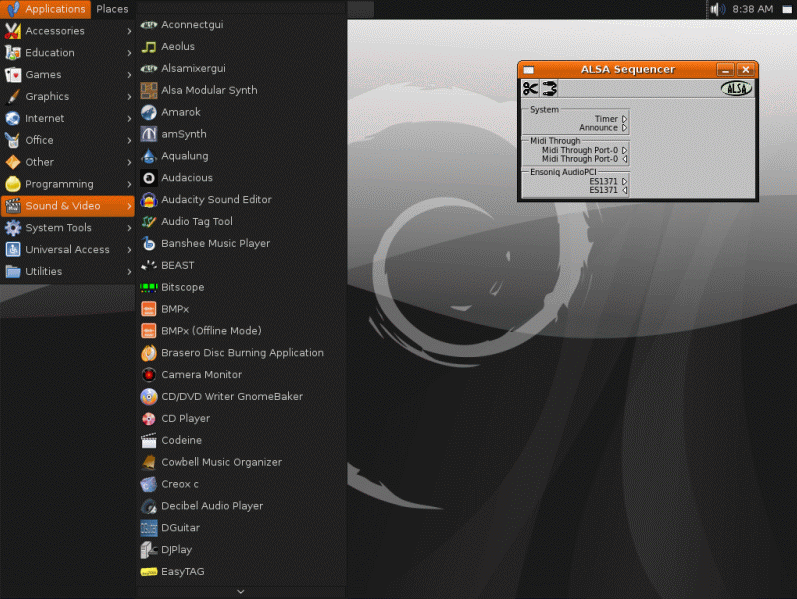Open the ALSA Sequencer window menu button

[x=528, y=70]
